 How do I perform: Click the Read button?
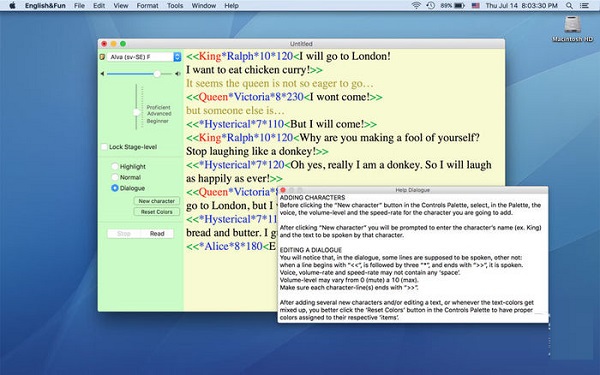157,233
